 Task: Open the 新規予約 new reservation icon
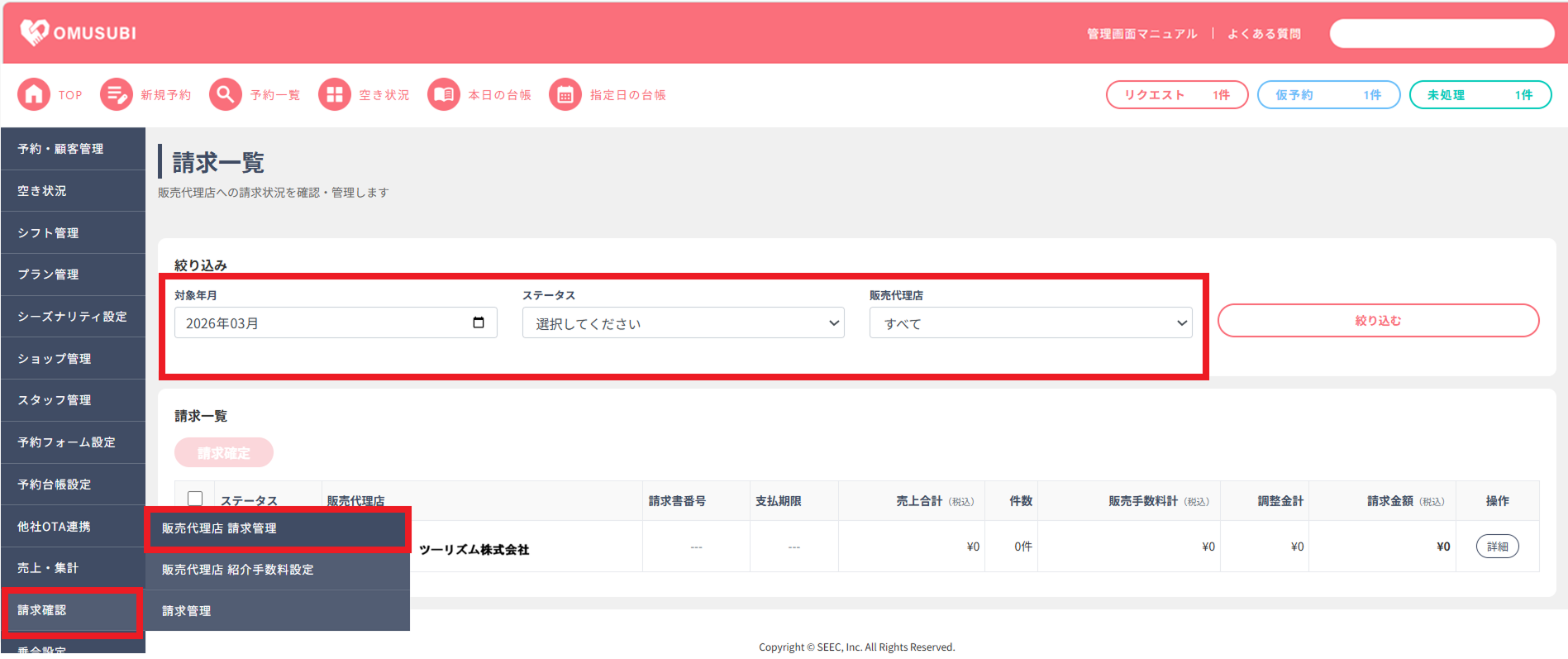click(x=117, y=95)
